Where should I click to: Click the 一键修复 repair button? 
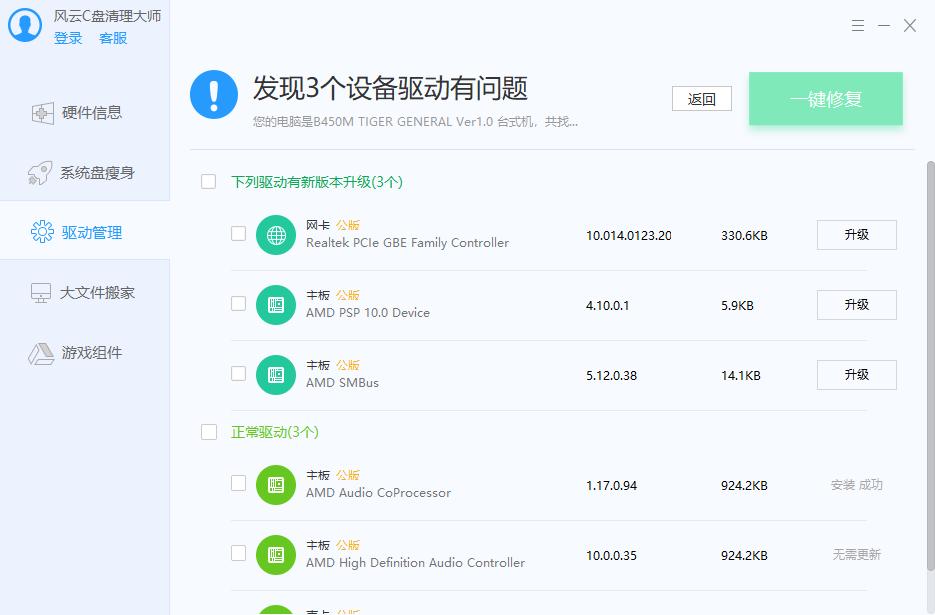tap(826, 99)
